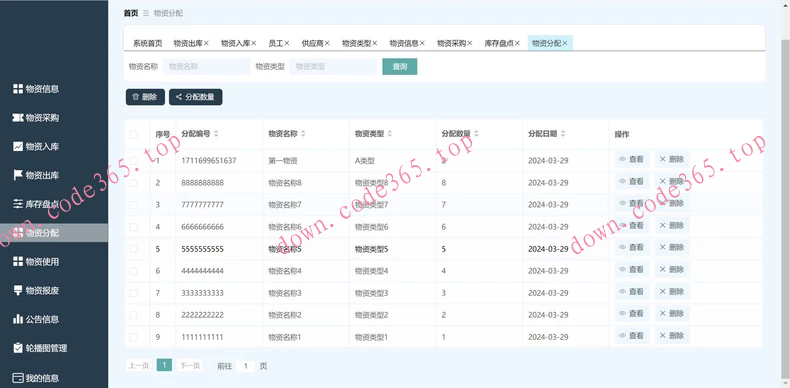The width and height of the screenshot is (790, 388).
Task: Switch to the 供应商 tab
Action: point(312,43)
